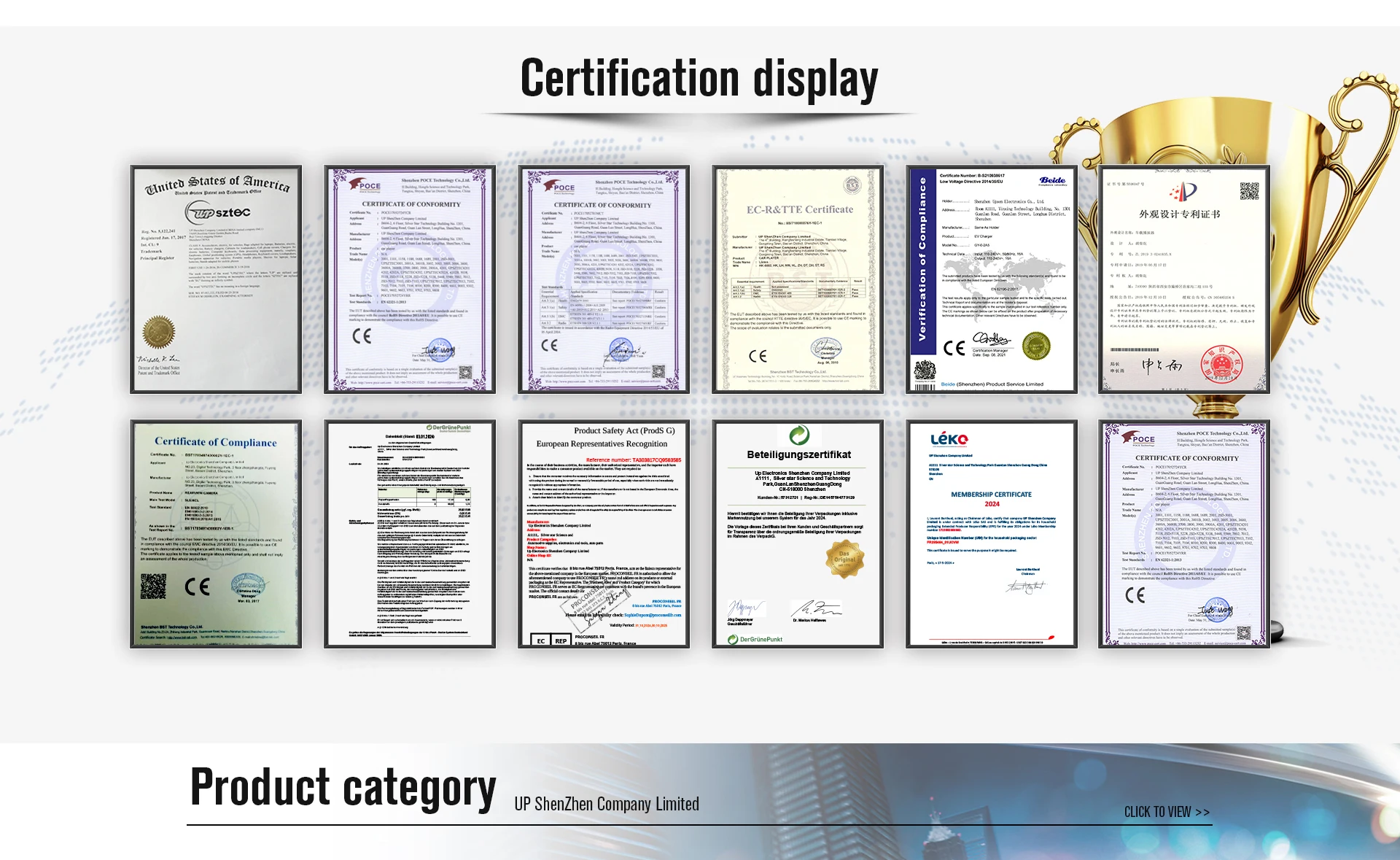Viewport: 1400px width, 860px height.
Task: Open the DerGrüneDunkt datasheet document thumbnail
Action: tap(410, 534)
